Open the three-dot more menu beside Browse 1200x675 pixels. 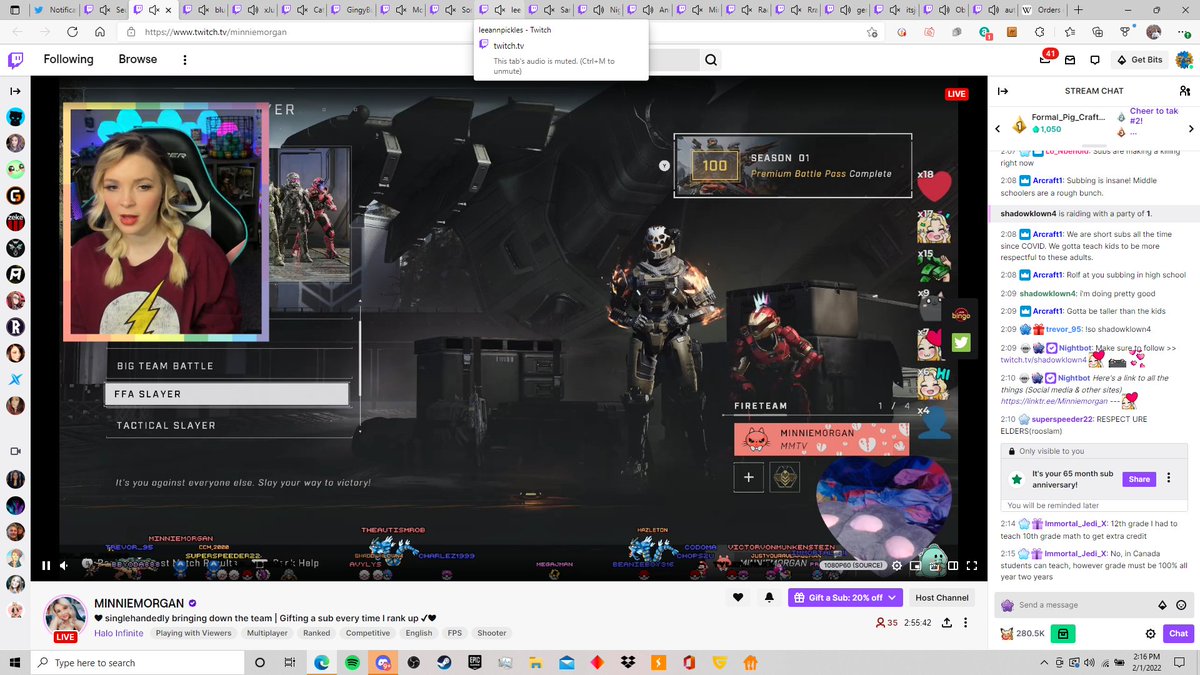point(184,60)
